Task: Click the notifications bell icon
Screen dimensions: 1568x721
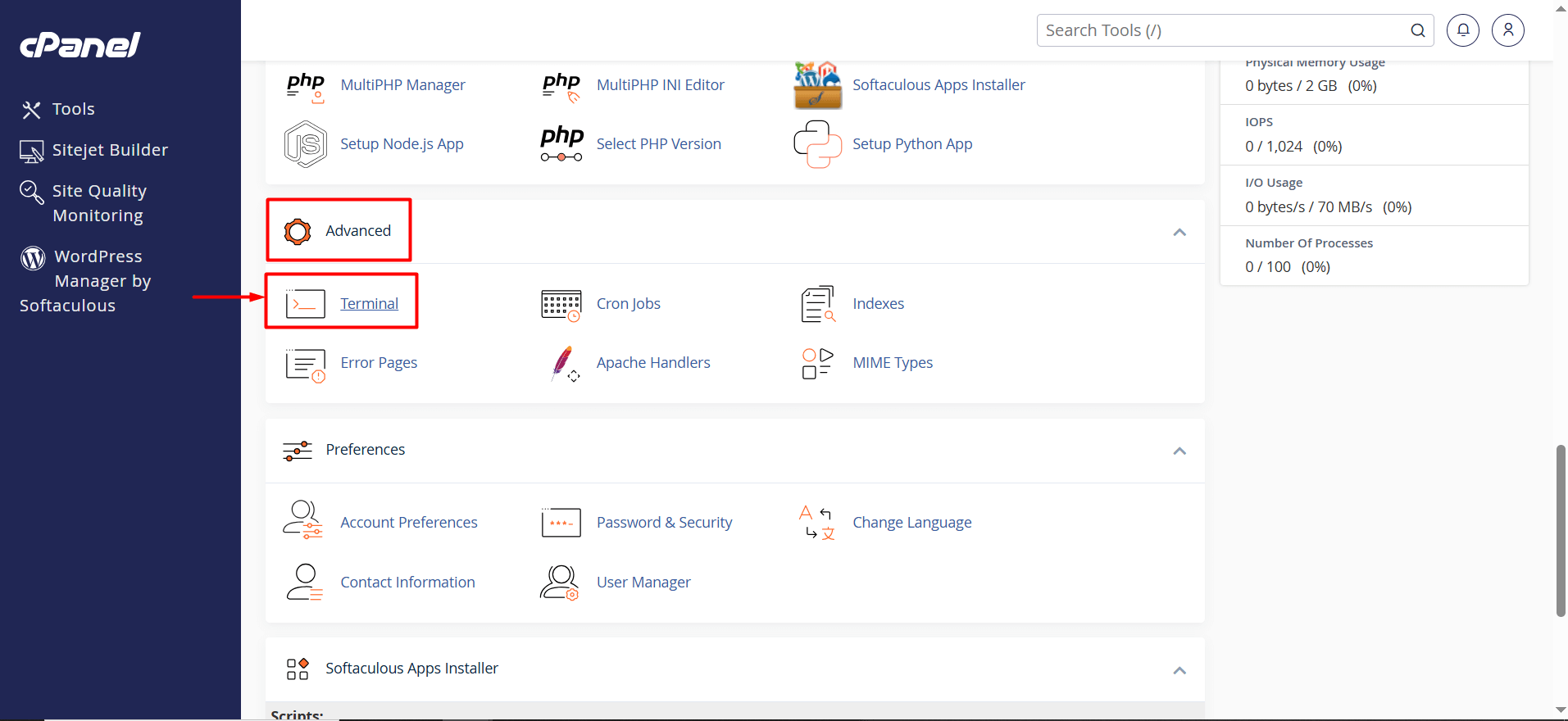Action: click(1462, 30)
